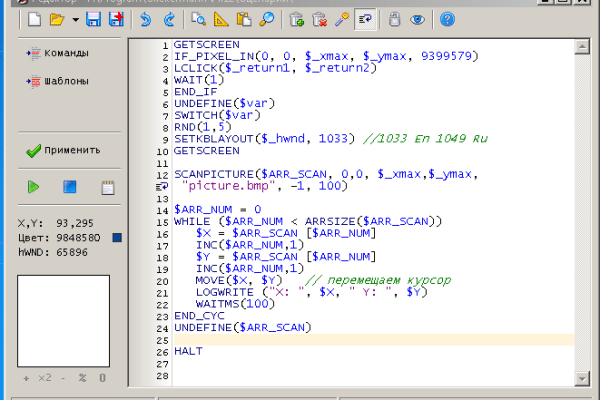The image size is (600, 400).
Task: Open the Команды panel
Action: [x=57, y=53]
